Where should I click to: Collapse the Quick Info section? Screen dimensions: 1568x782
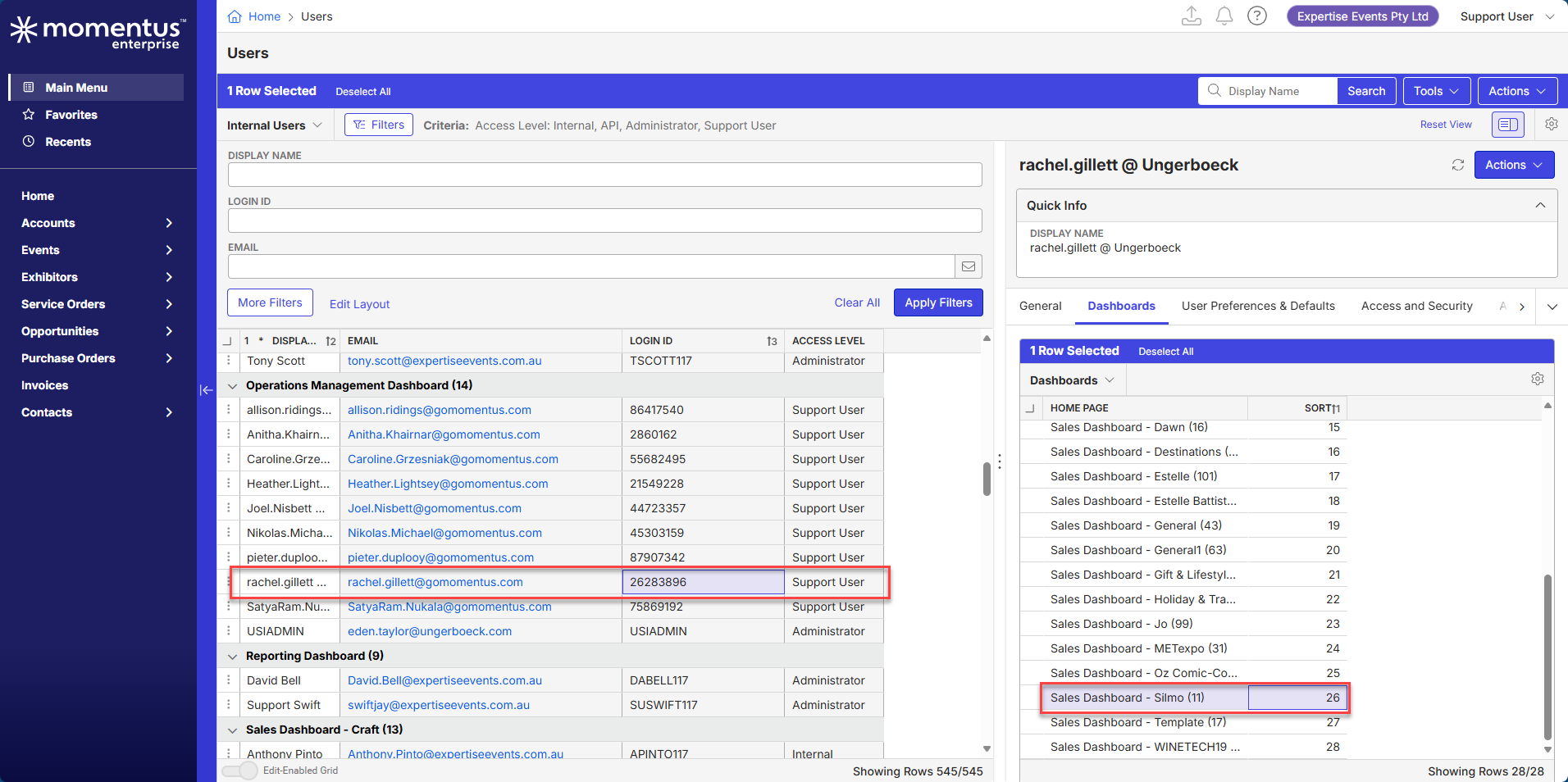pyautogui.click(x=1540, y=206)
